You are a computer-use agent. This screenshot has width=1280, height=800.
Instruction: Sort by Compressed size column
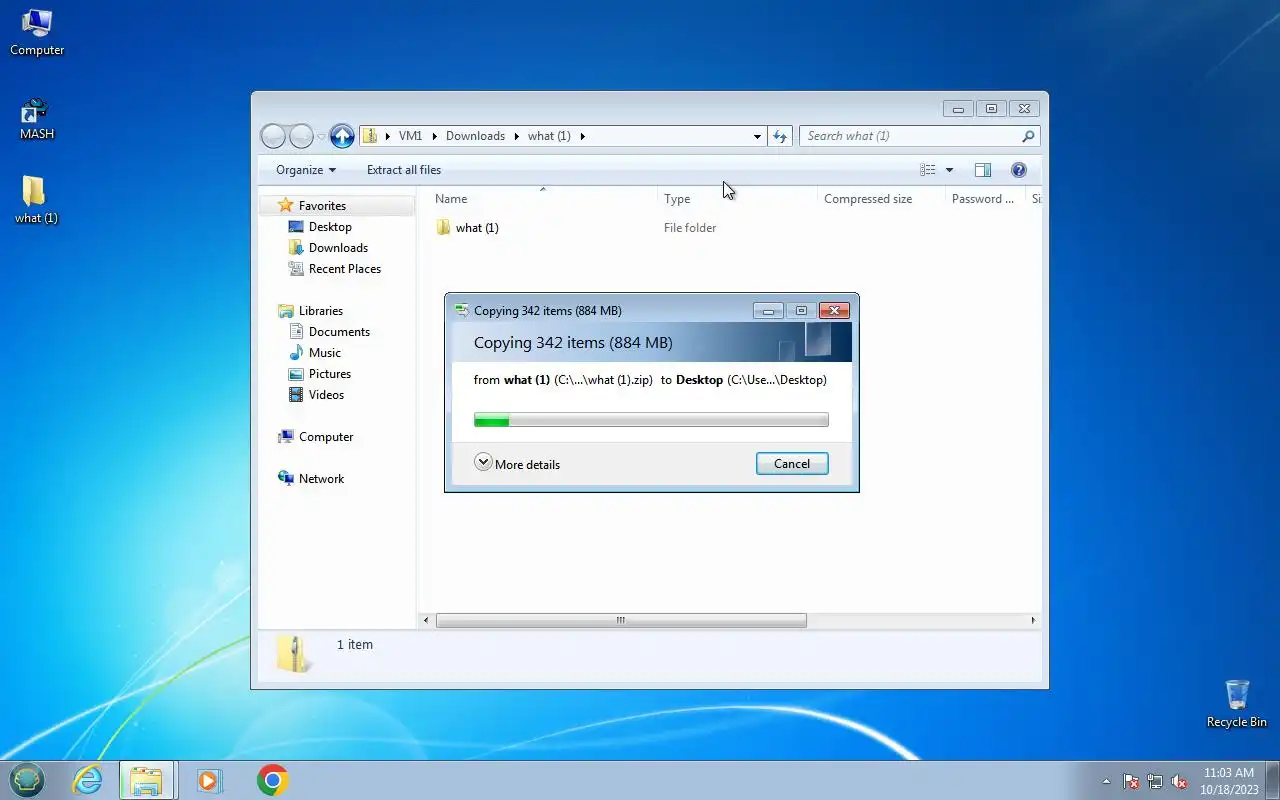[x=881, y=199]
